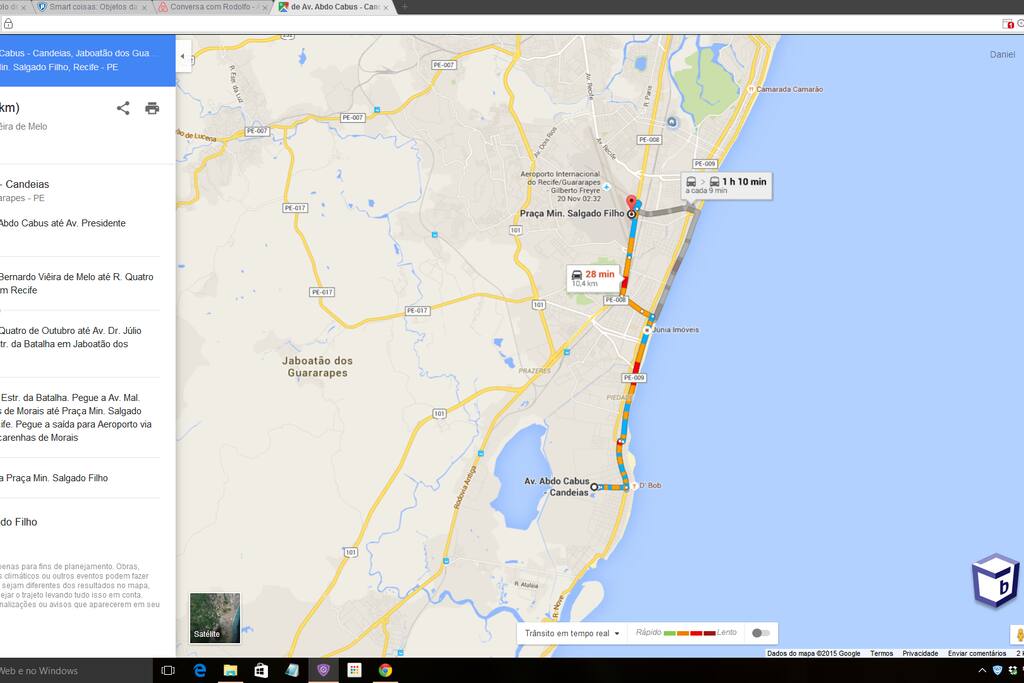The width and height of the screenshot is (1024, 683).
Task: Click the Estr. da Batalha direction step
Action: pyautogui.click(x=76, y=417)
